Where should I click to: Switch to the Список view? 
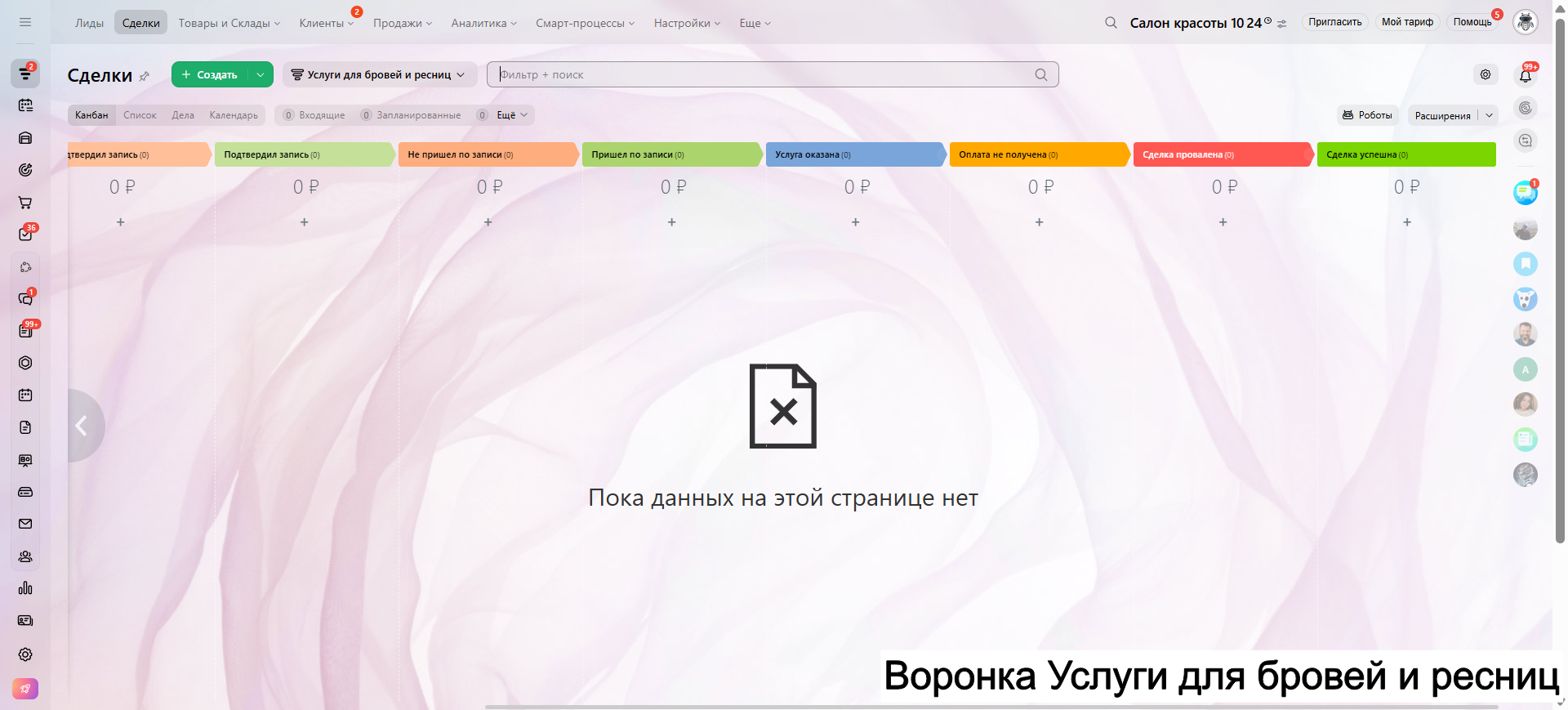[x=140, y=115]
